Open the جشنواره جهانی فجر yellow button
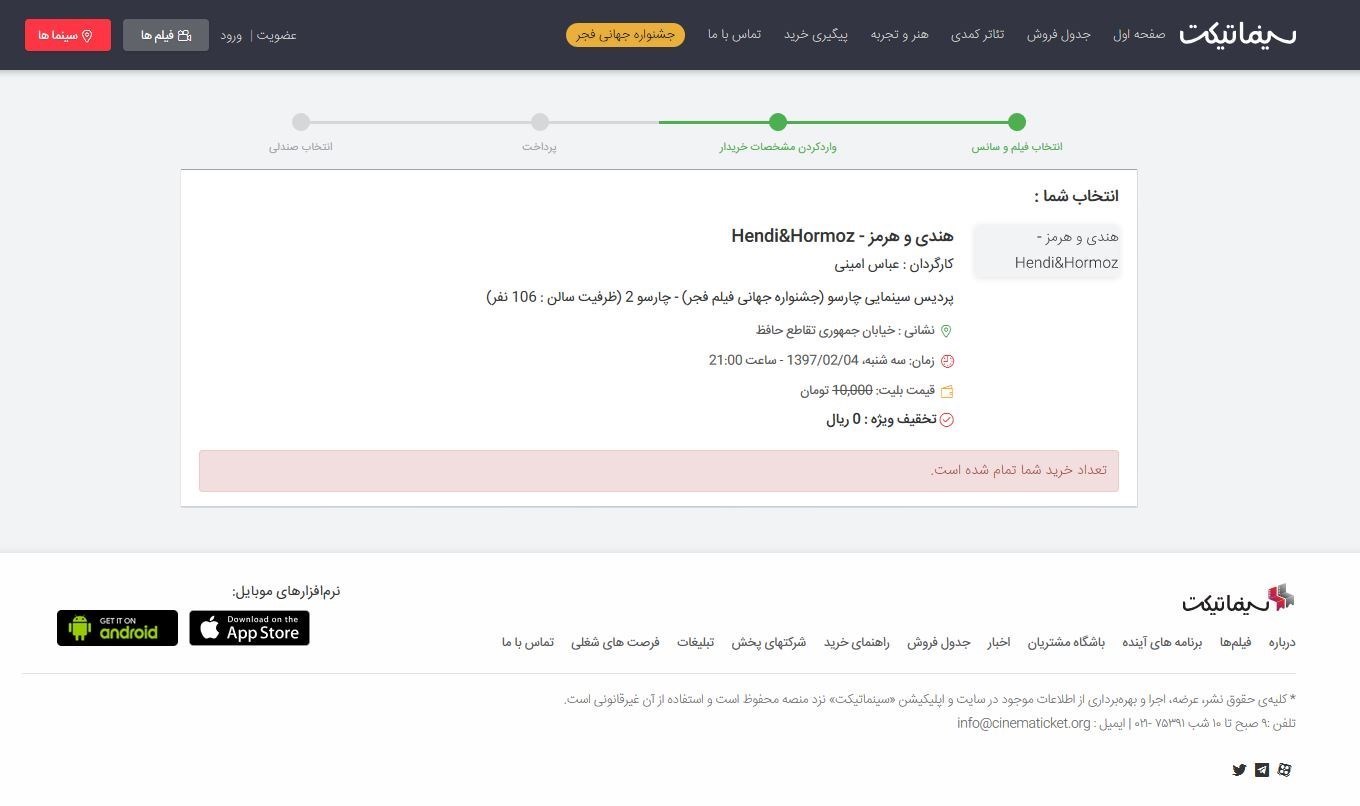Screen dimensions: 1360x806 pyautogui.click(x=625, y=35)
